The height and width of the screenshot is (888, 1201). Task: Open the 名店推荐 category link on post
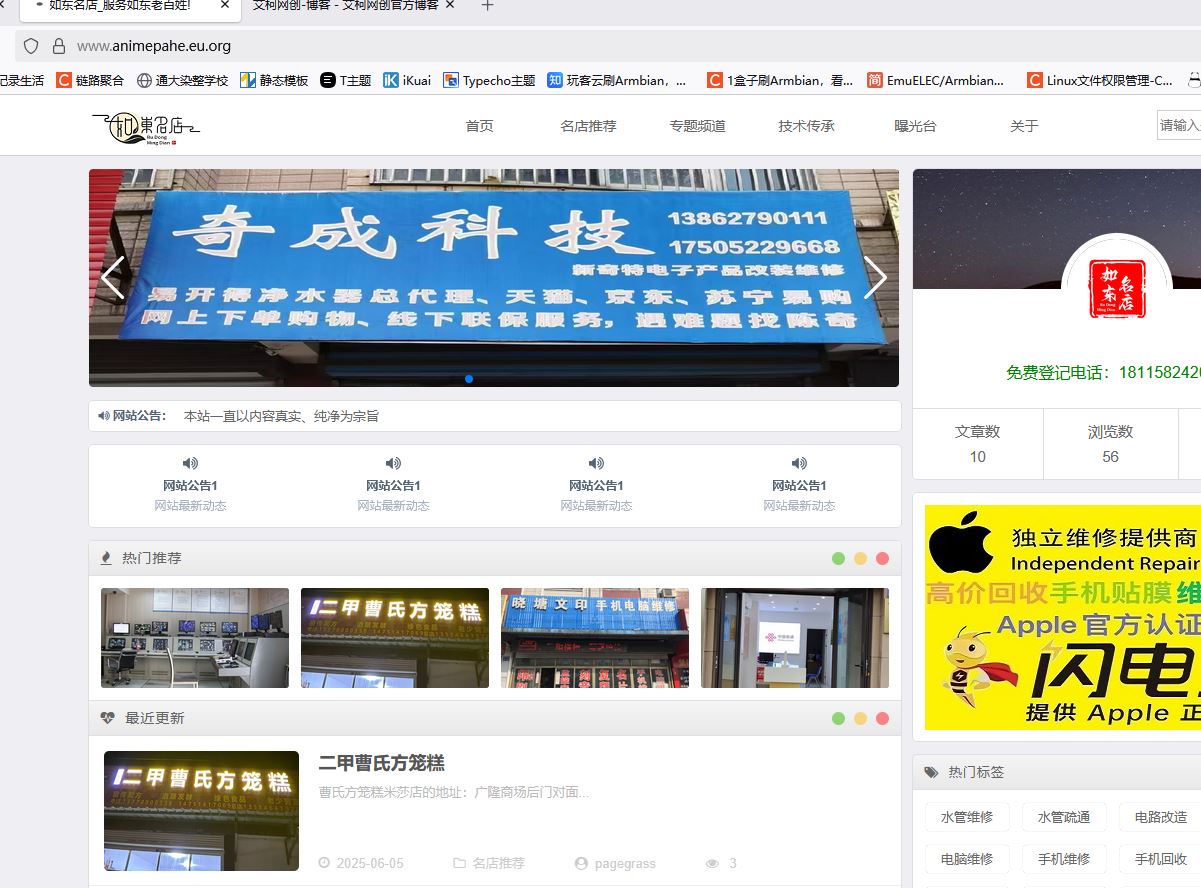pyautogui.click(x=498, y=863)
